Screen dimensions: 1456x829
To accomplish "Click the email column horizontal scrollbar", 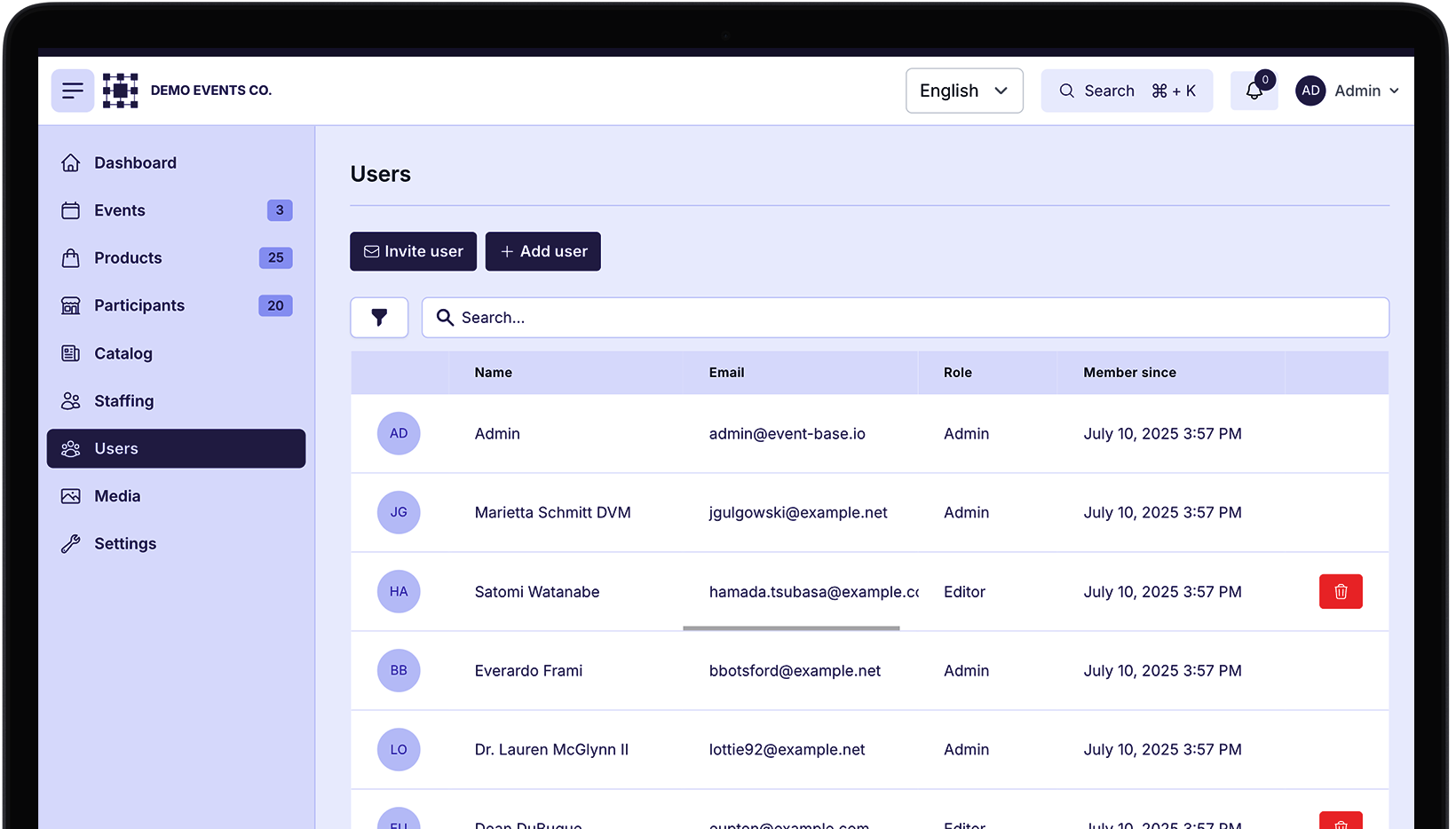I will 791,628.
